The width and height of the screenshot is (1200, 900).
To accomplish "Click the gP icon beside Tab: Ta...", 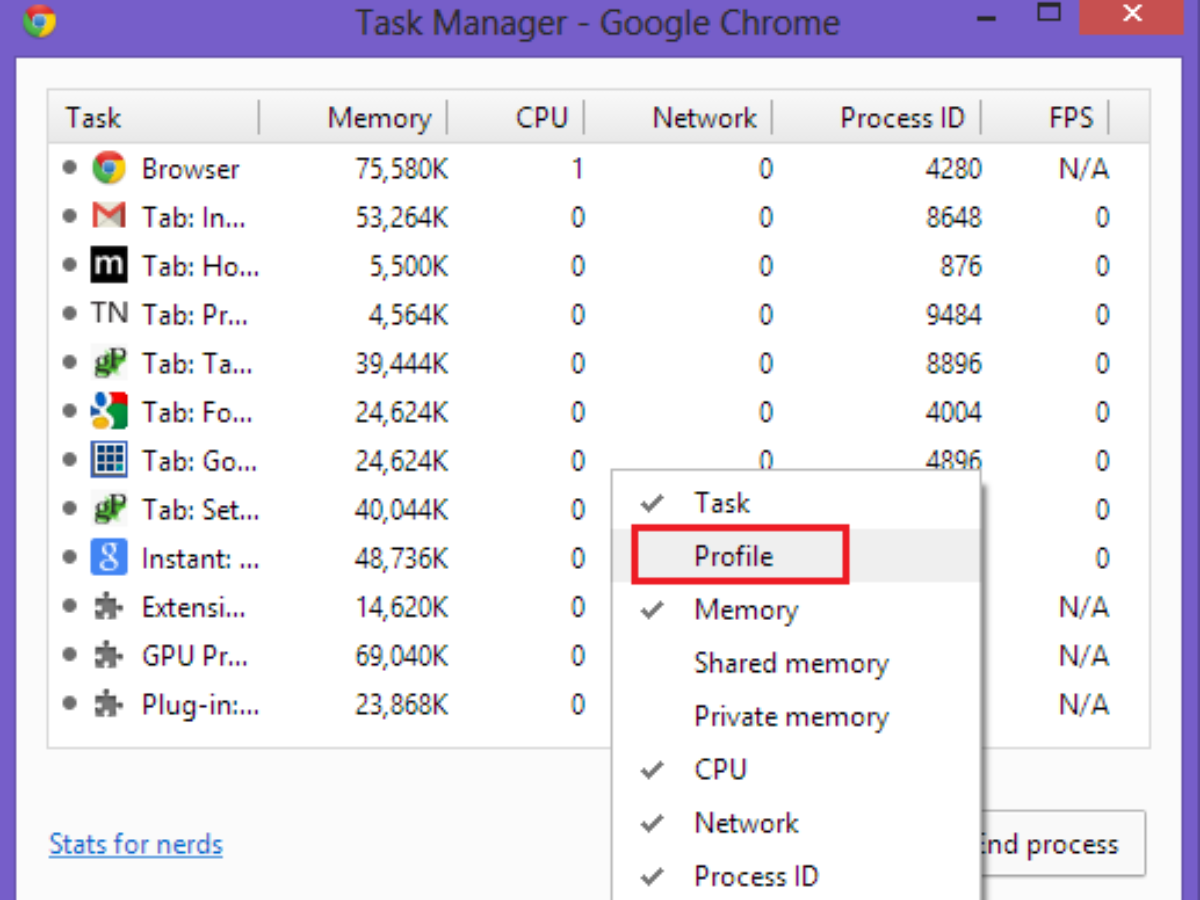I will click(x=108, y=363).
